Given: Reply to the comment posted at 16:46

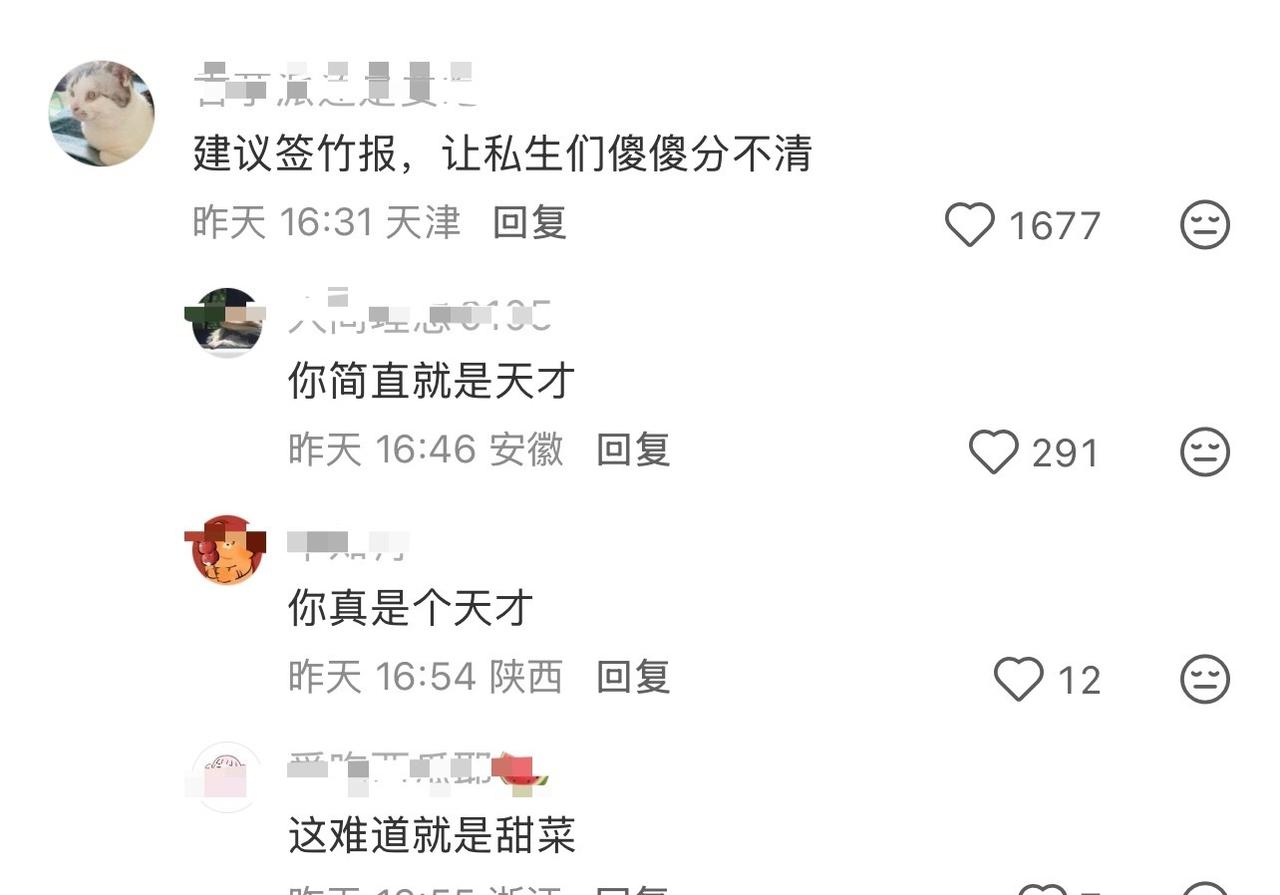Looking at the screenshot, I should click(x=633, y=449).
